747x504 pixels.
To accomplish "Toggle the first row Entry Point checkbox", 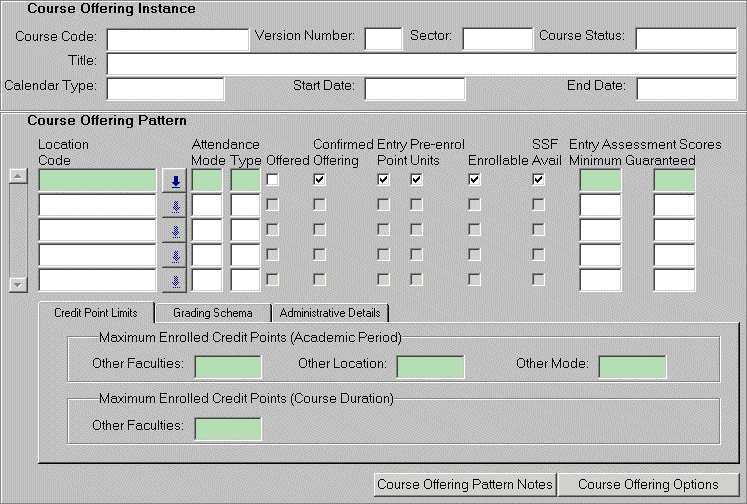I will point(383,180).
